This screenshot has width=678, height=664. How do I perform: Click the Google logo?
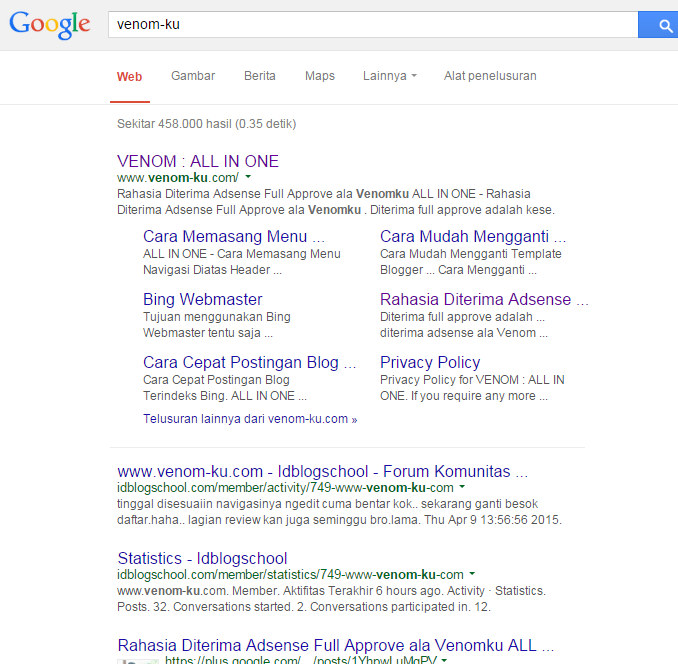(x=50, y=25)
